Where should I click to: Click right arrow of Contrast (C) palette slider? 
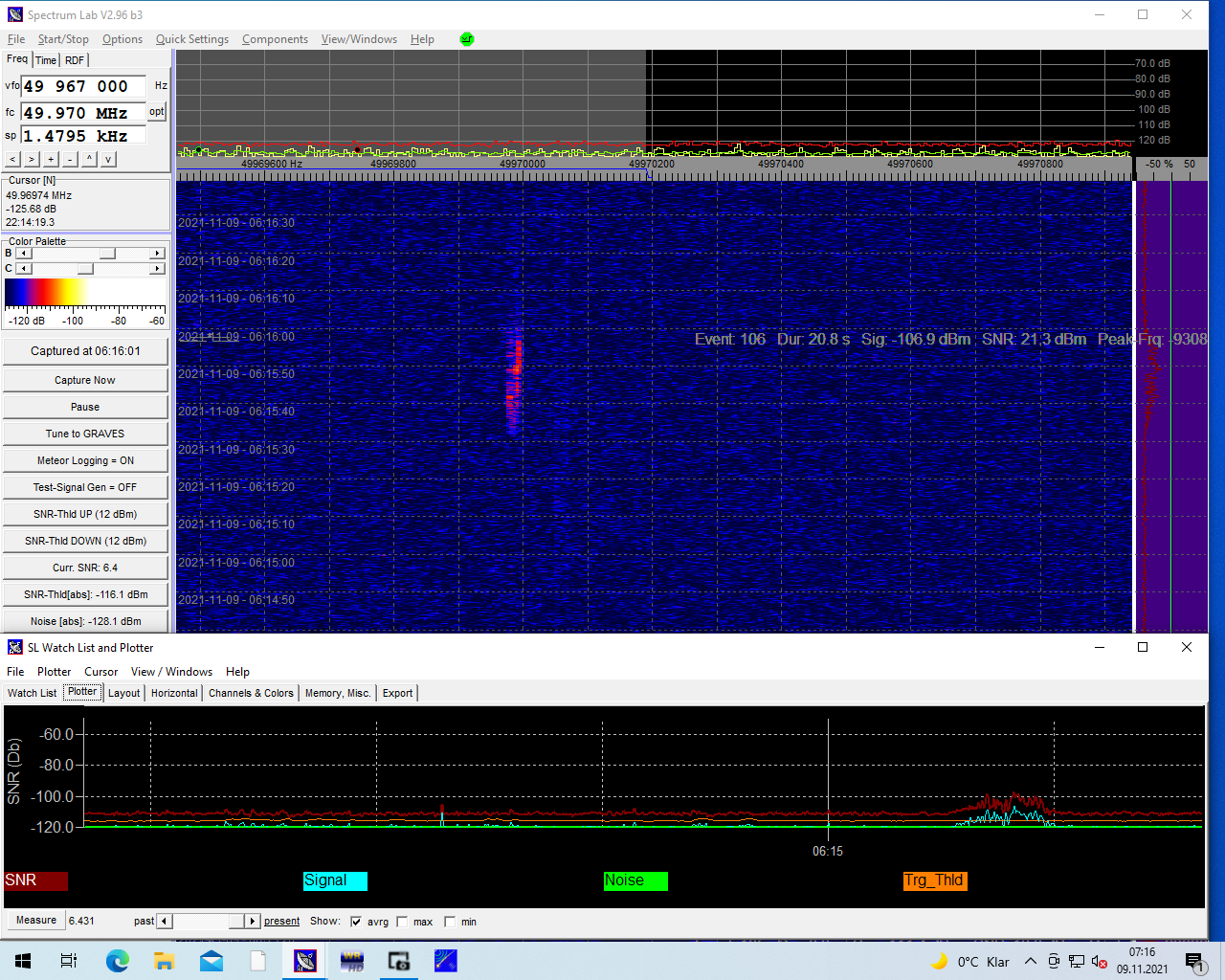pyautogui.click(x=158, y=269)
